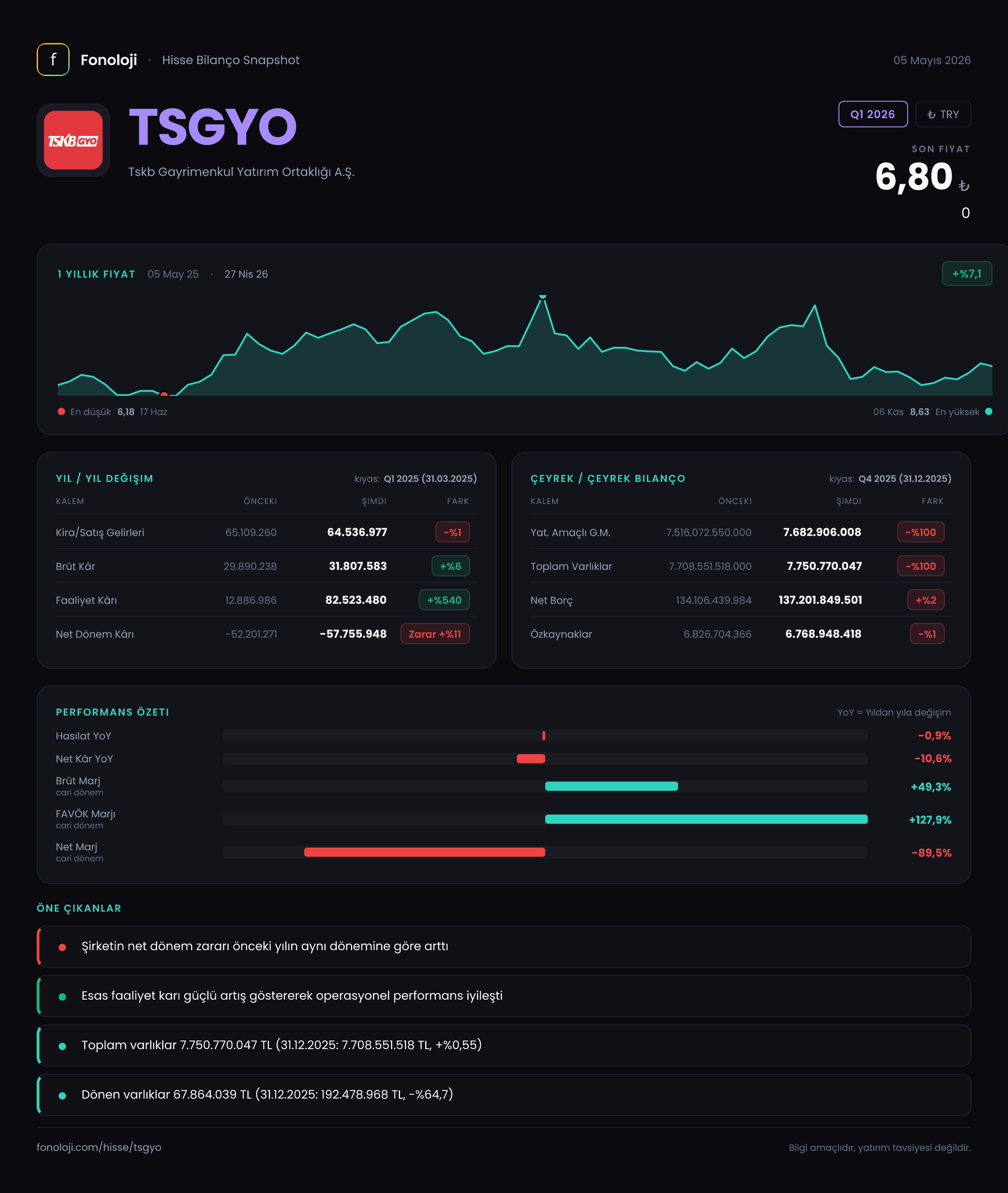Click the Fonoloji 'f' logo icon

click(x=53, y=60)
